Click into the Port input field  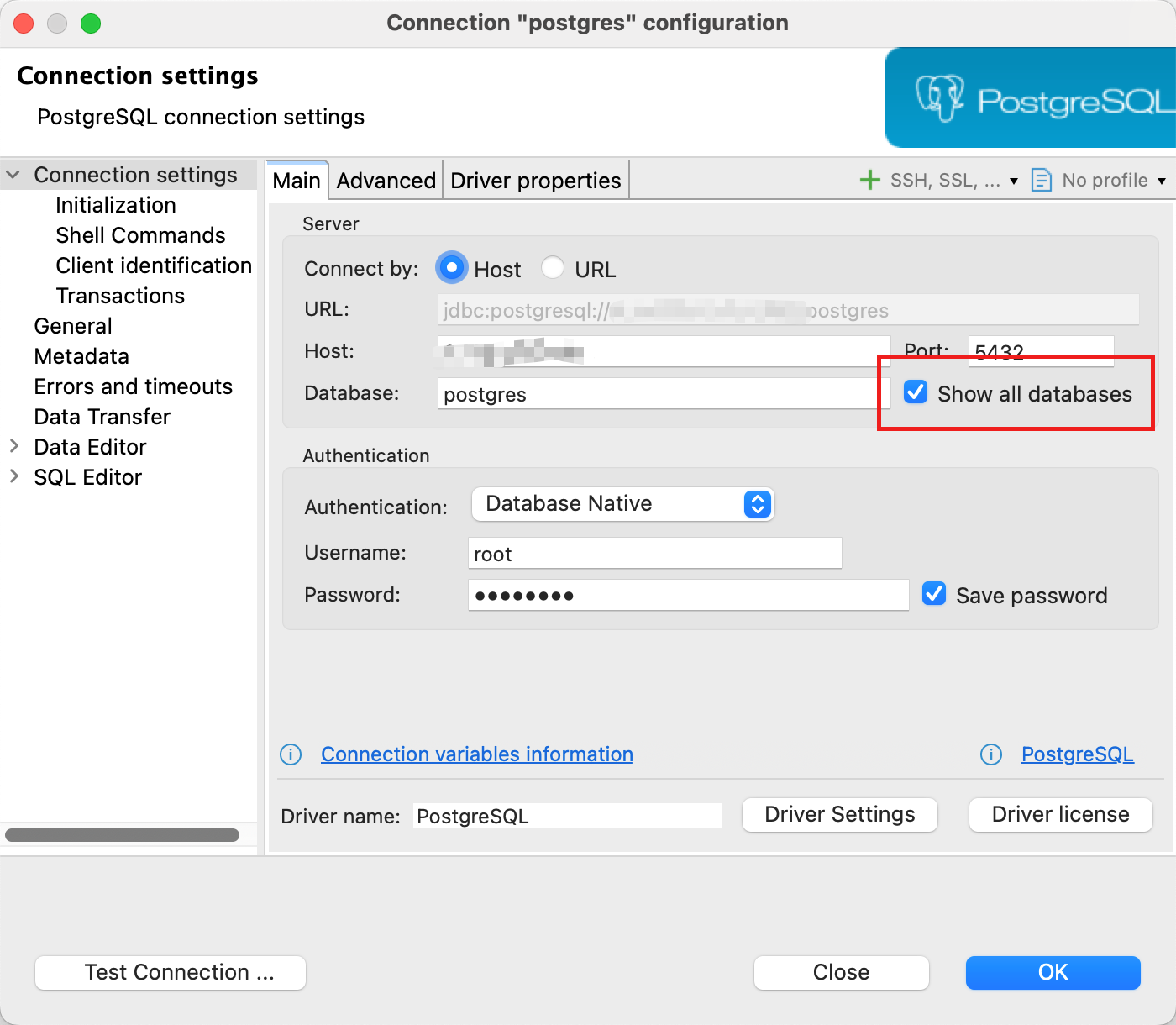1042,350
